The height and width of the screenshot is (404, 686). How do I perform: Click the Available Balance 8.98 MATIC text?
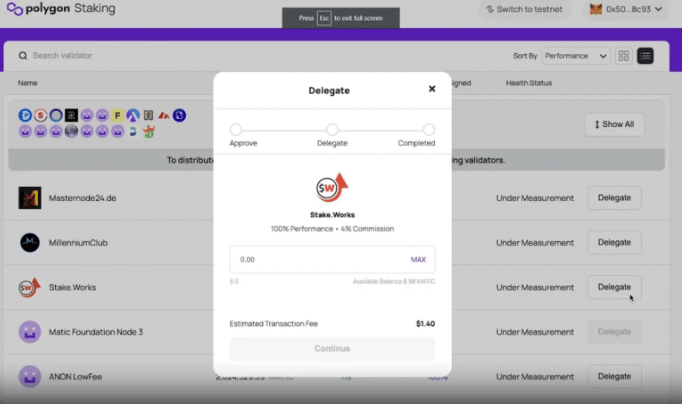[394, 281]
